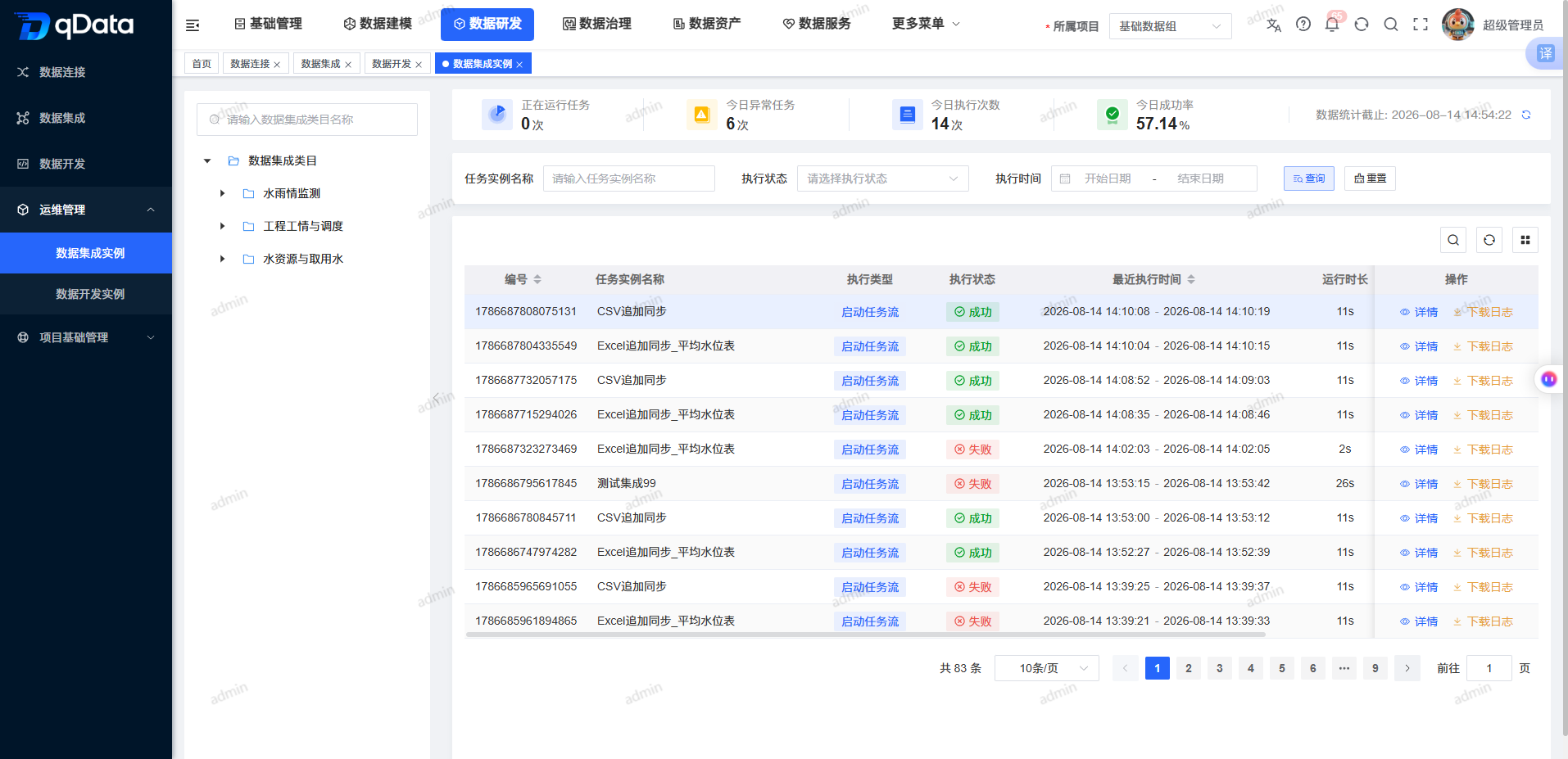Switch to 数据建模 top menu
Image resolution: width=1568 pixels, height=759 pixels.
click(378, 24)
